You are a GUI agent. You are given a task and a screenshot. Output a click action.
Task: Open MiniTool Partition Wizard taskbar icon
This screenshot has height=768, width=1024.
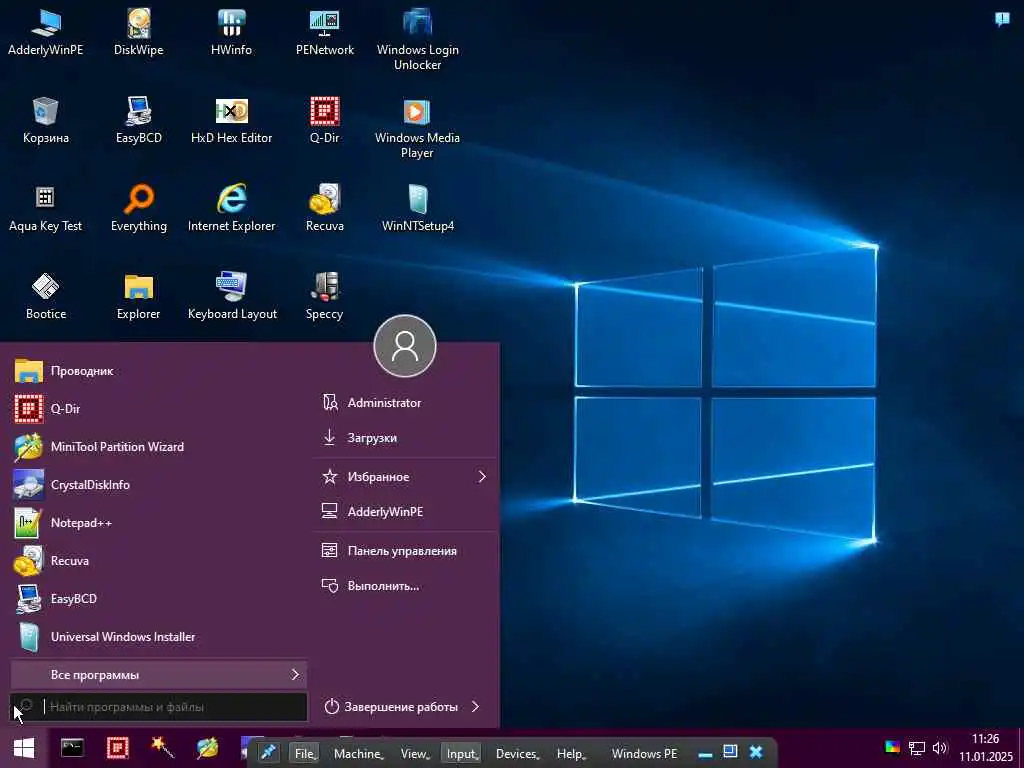tap(208, 748)
